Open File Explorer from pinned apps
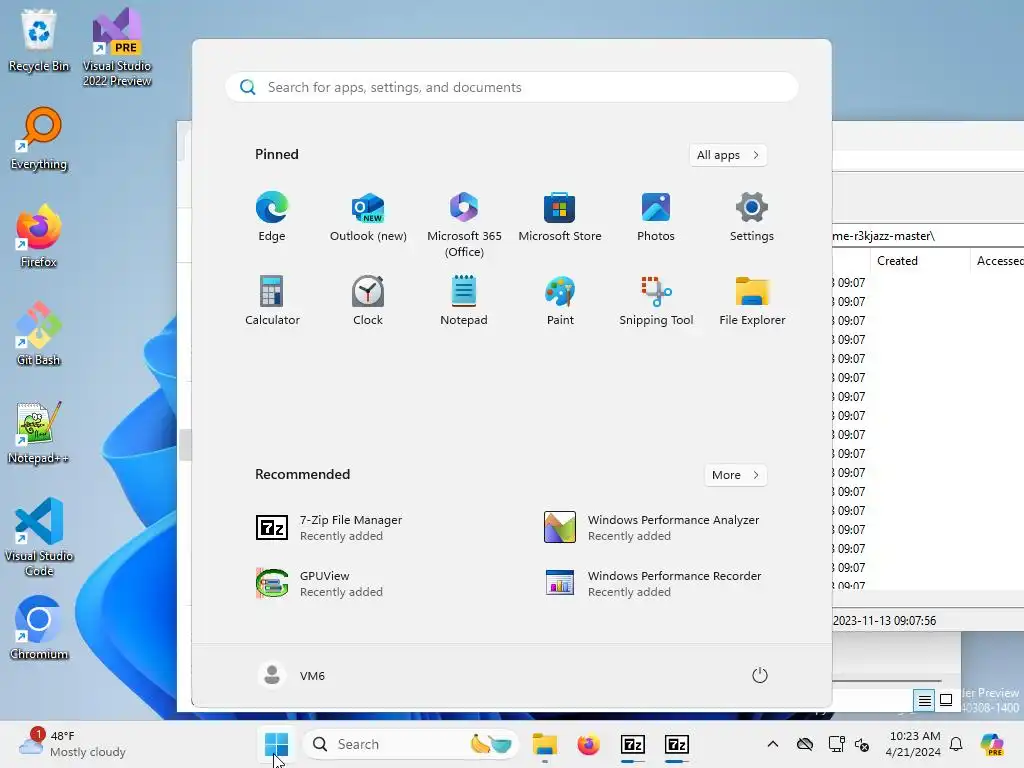1024x768 pixels. coord(752,300)
